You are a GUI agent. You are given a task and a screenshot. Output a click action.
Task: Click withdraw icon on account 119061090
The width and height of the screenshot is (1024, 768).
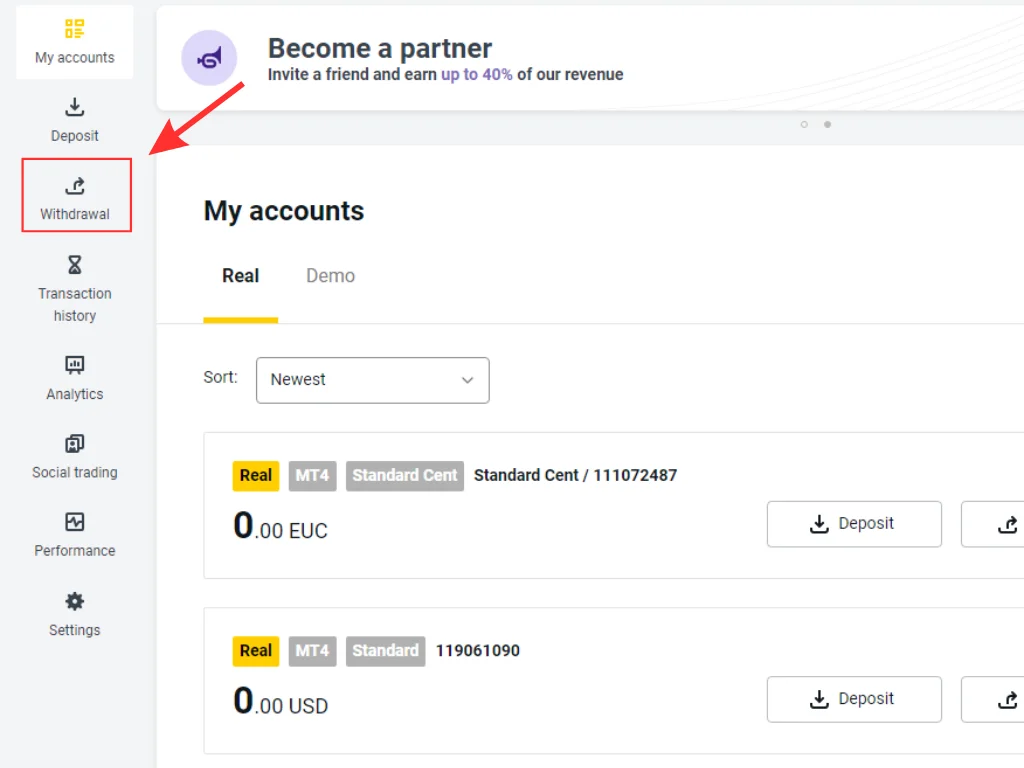[1006, 700]
